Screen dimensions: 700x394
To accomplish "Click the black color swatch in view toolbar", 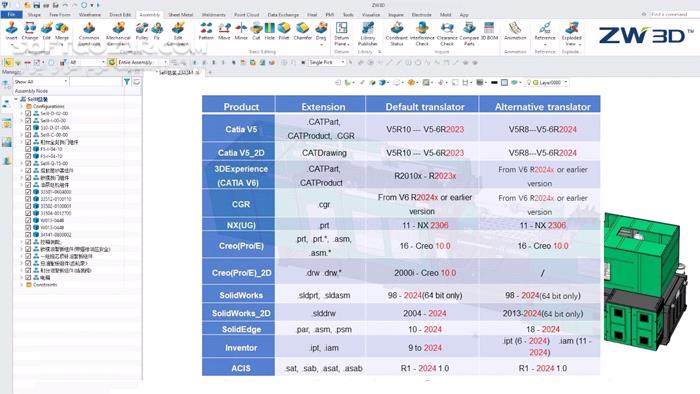I will 494,83.
